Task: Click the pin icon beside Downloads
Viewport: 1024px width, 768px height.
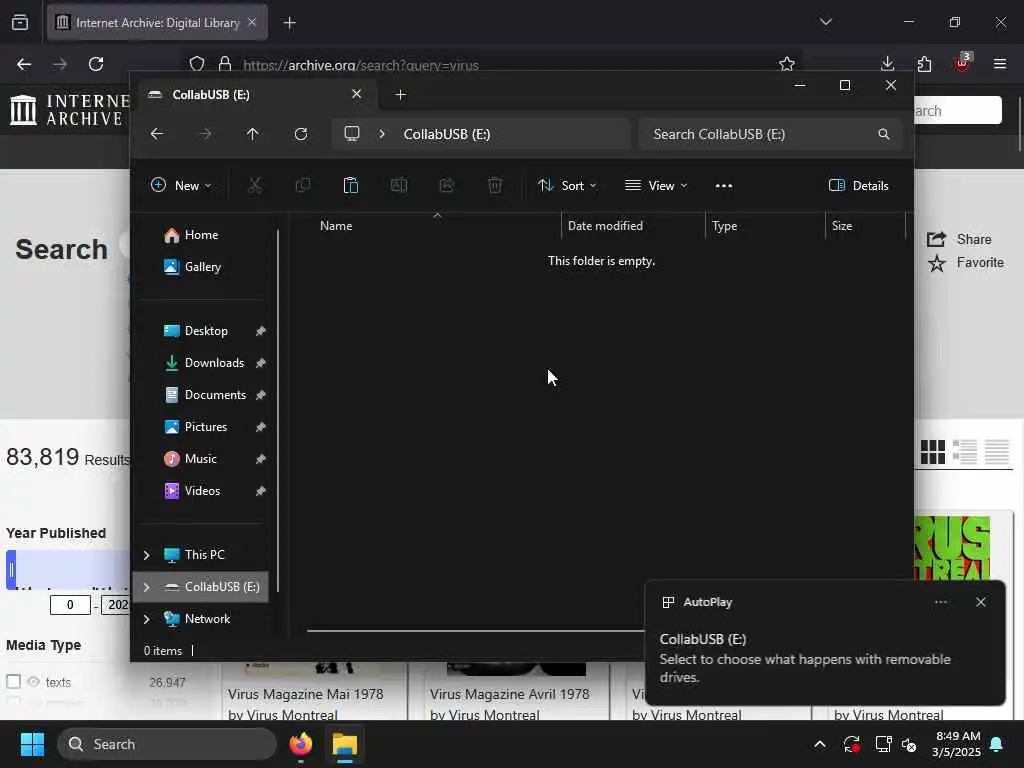Action: (261, 363)
